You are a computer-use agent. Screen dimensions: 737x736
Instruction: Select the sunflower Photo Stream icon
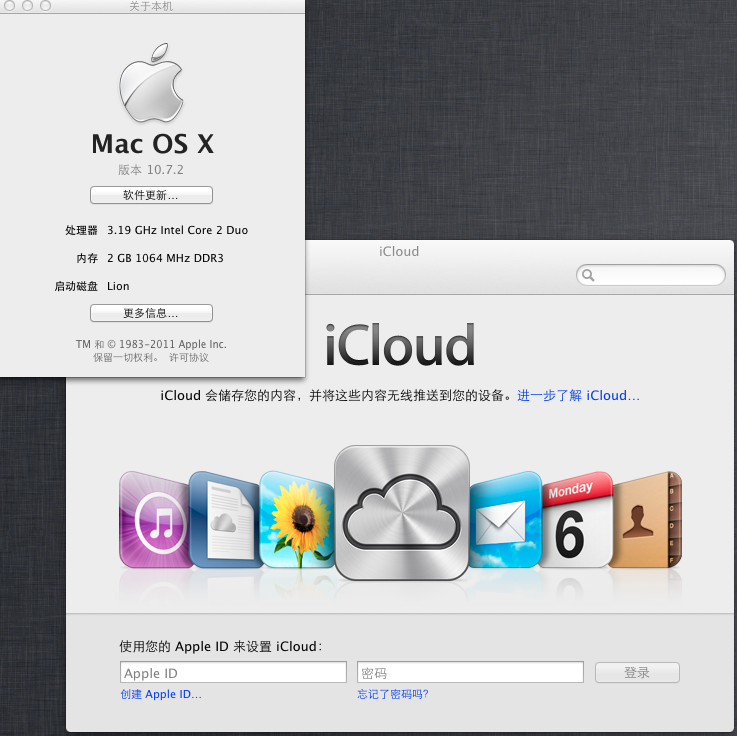(x=296, y=520)
